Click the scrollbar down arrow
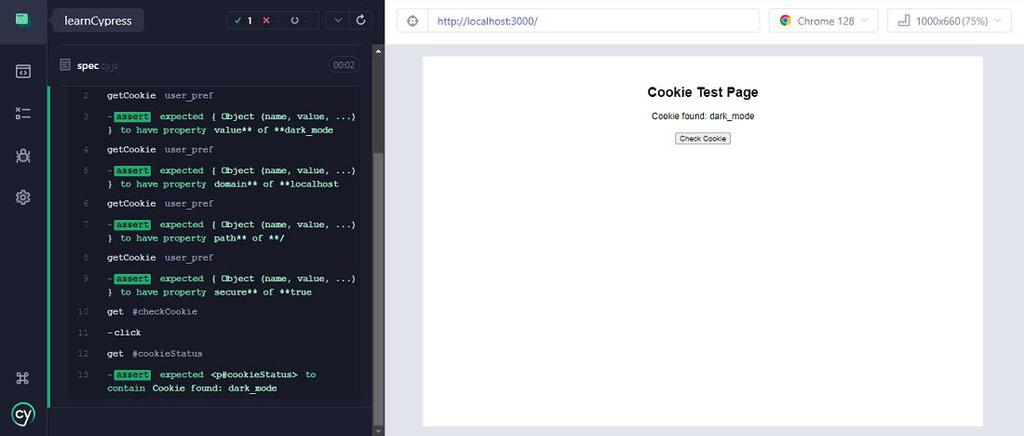 [x=378, y=430]
